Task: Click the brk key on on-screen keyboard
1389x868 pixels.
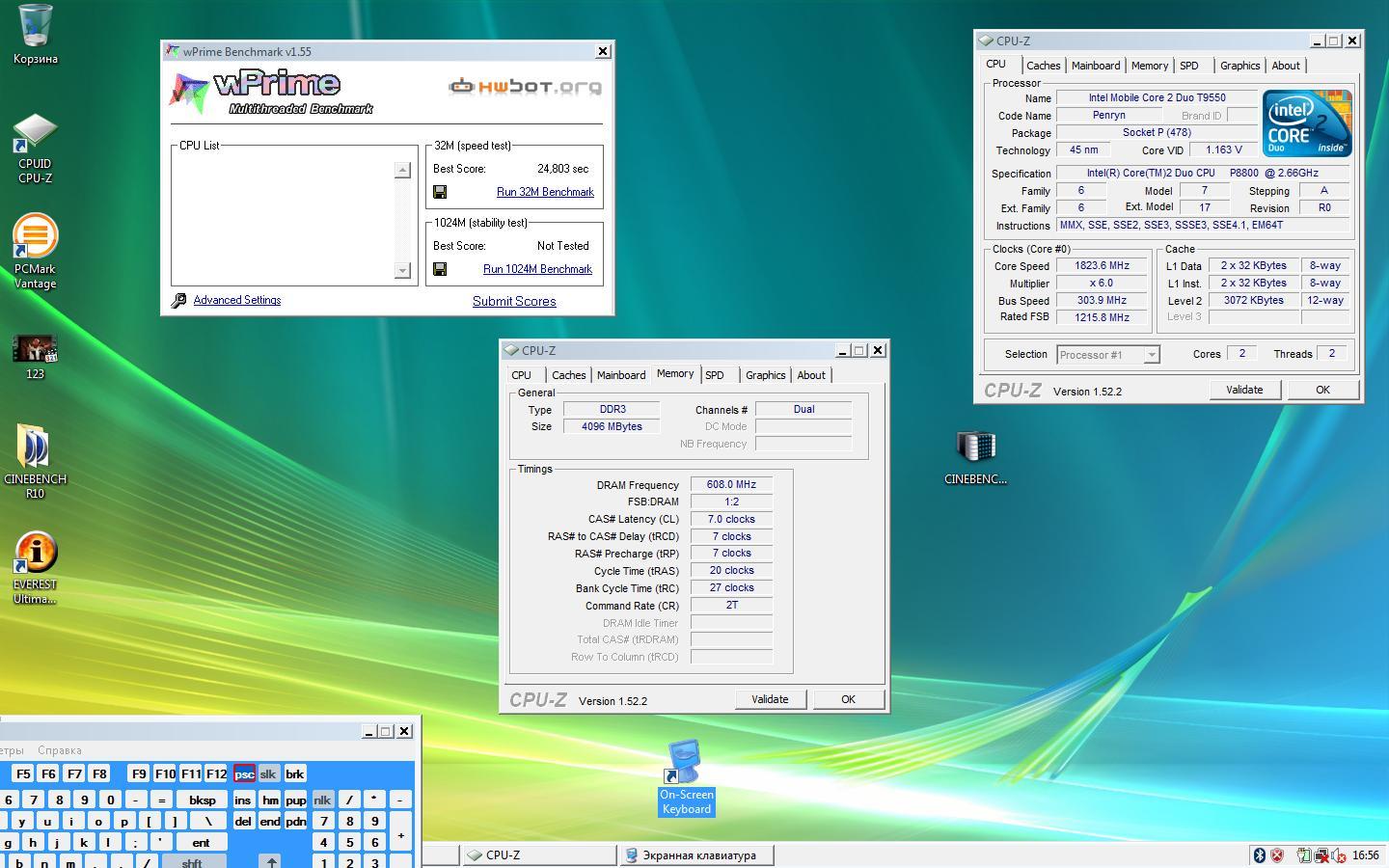Action: coord(295,773)
